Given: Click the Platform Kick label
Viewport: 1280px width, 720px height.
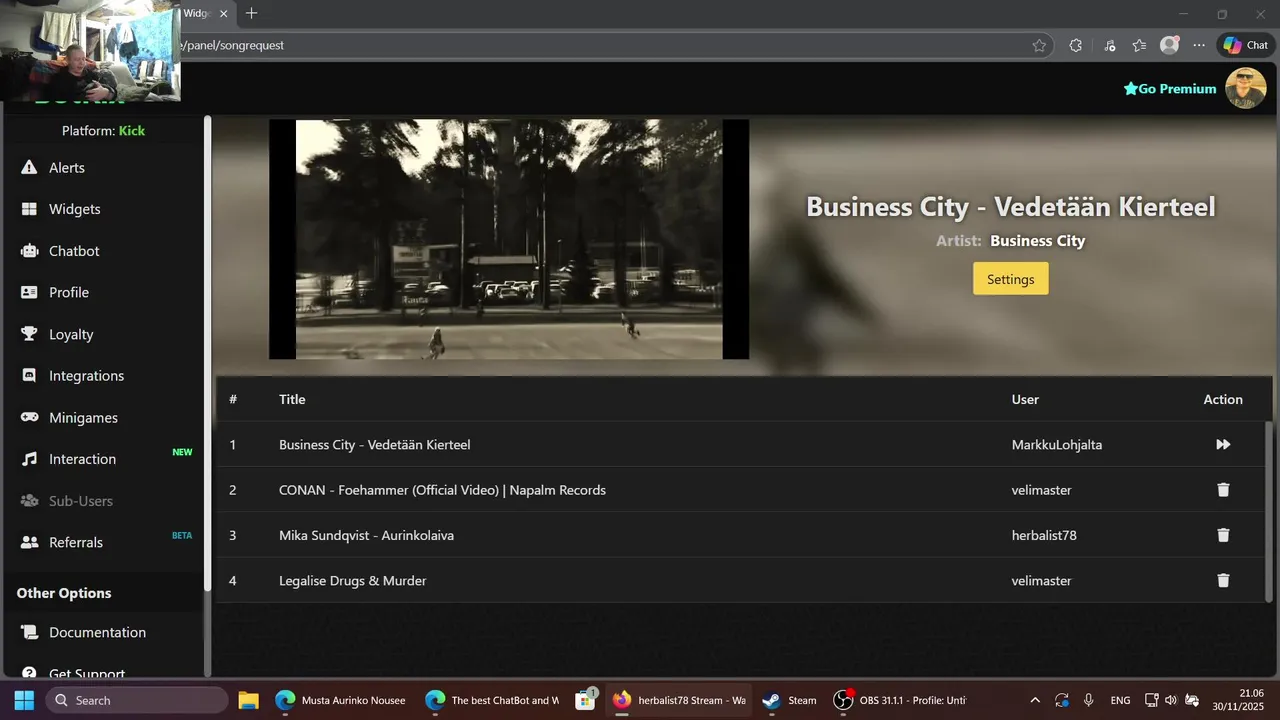Looking at the screenshot, I should (103, 131).
